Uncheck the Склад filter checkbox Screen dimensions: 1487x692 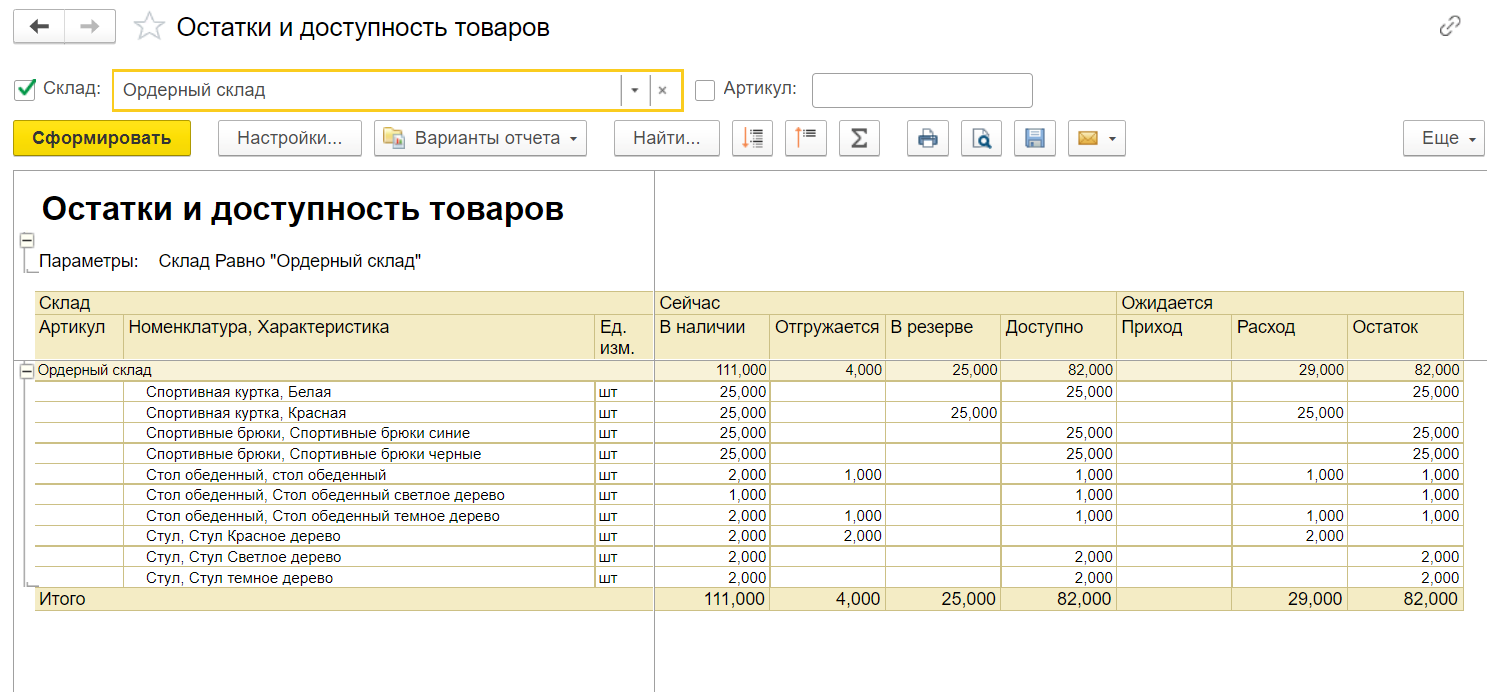click(x=25, y=90)
